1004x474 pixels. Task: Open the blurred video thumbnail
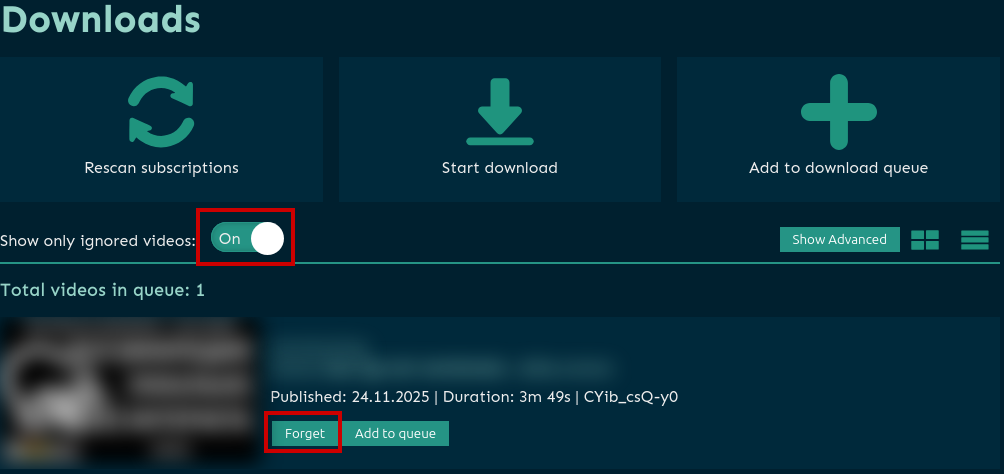(x=130, y=392)
